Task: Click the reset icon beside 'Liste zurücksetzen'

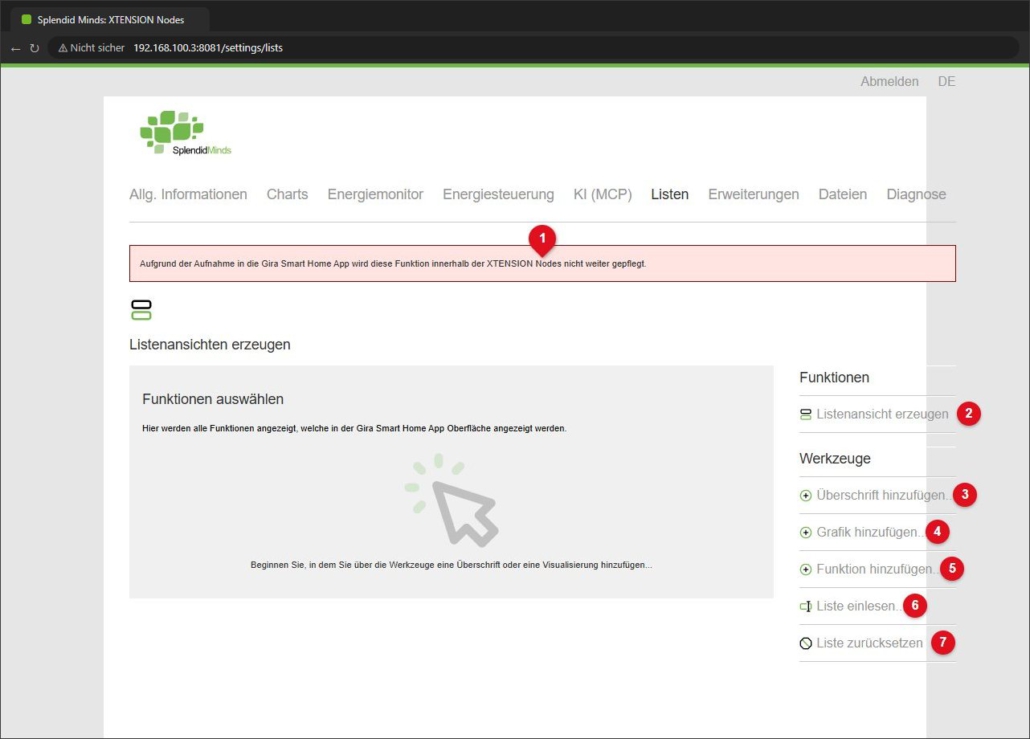Action: pyautogui.click(x=805, y=643)
